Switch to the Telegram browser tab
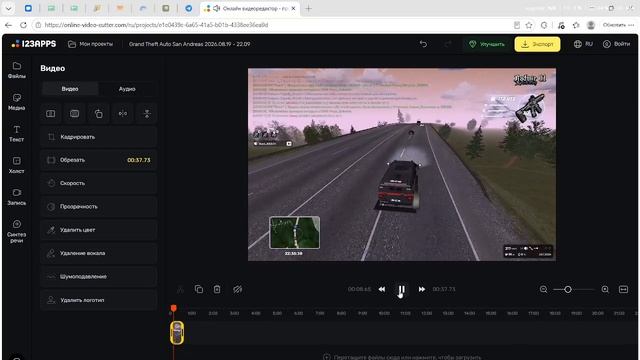The image size is (640, 360). [189, 8]
